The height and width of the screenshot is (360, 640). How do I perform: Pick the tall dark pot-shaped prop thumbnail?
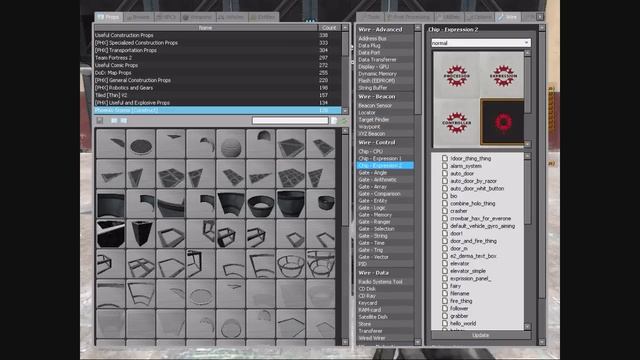coord(291,203)
